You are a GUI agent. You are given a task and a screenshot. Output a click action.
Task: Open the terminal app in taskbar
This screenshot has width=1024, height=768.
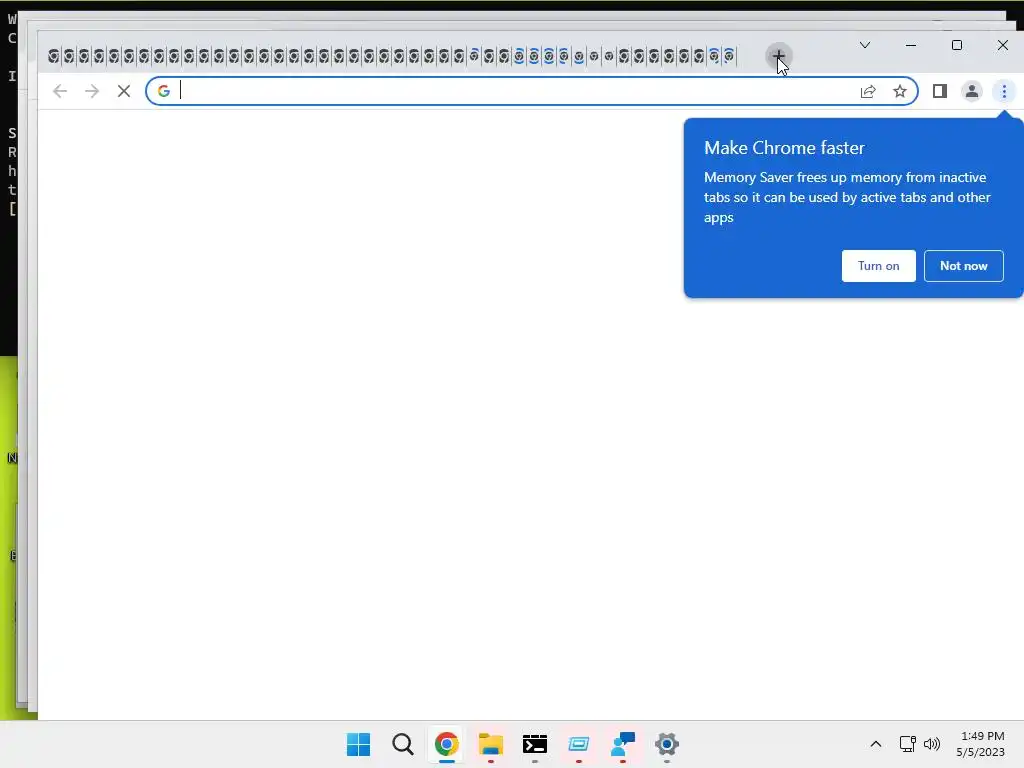tap(535, 744)
